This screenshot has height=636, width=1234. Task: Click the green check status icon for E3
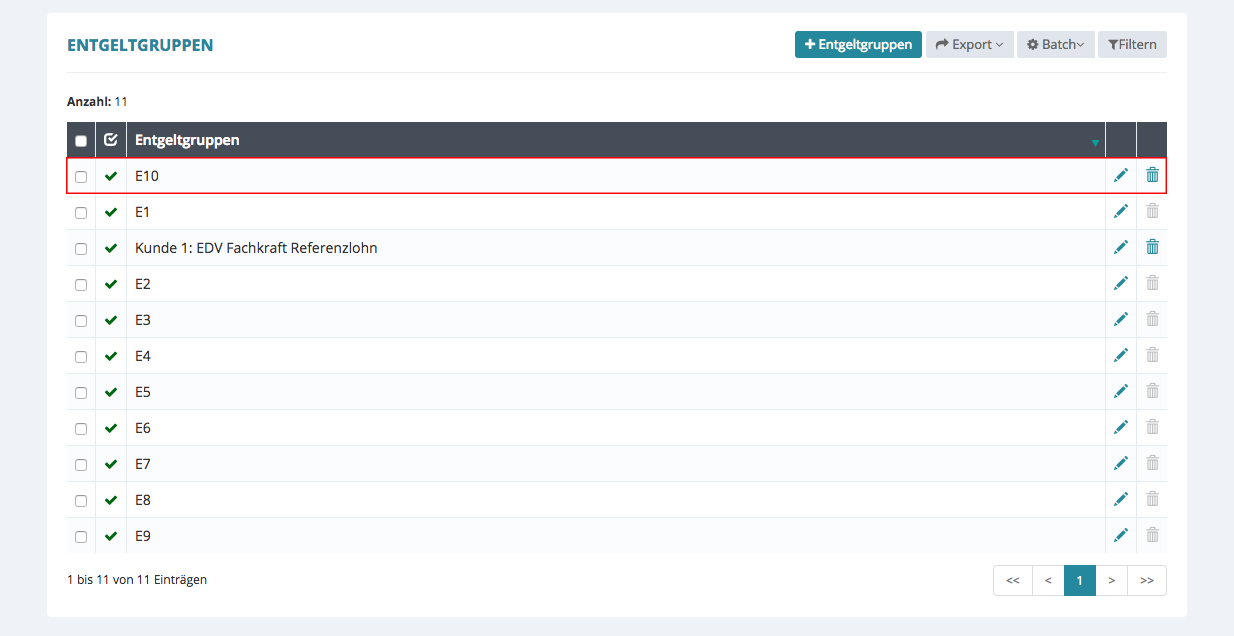click(111, 320)
